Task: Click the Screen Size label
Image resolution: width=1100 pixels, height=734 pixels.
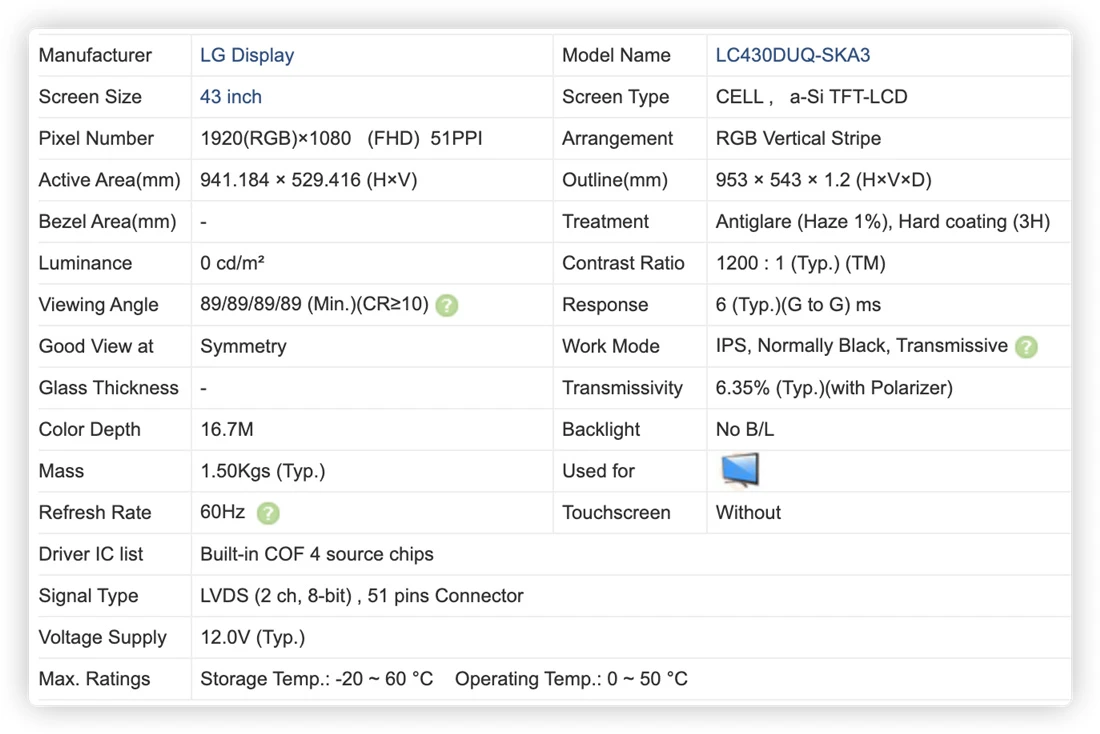Action: point(90,97)
